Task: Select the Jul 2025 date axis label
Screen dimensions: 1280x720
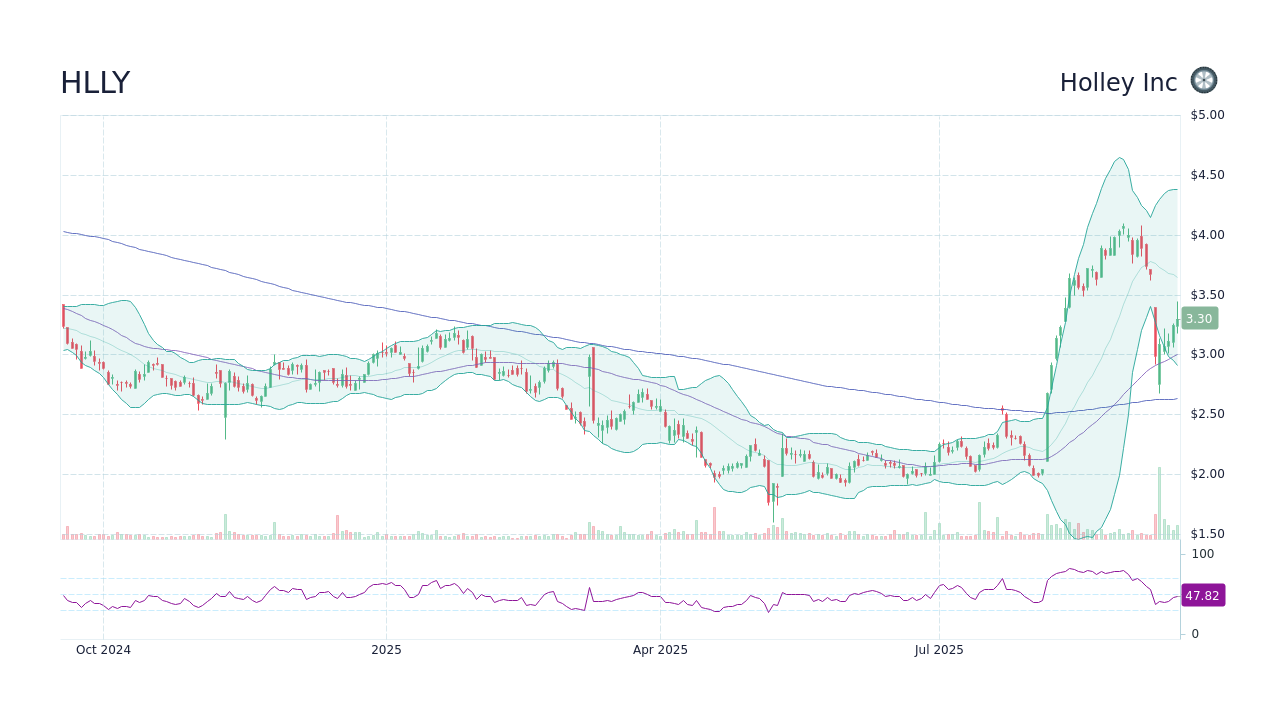Action: click(x=938, y=650)
